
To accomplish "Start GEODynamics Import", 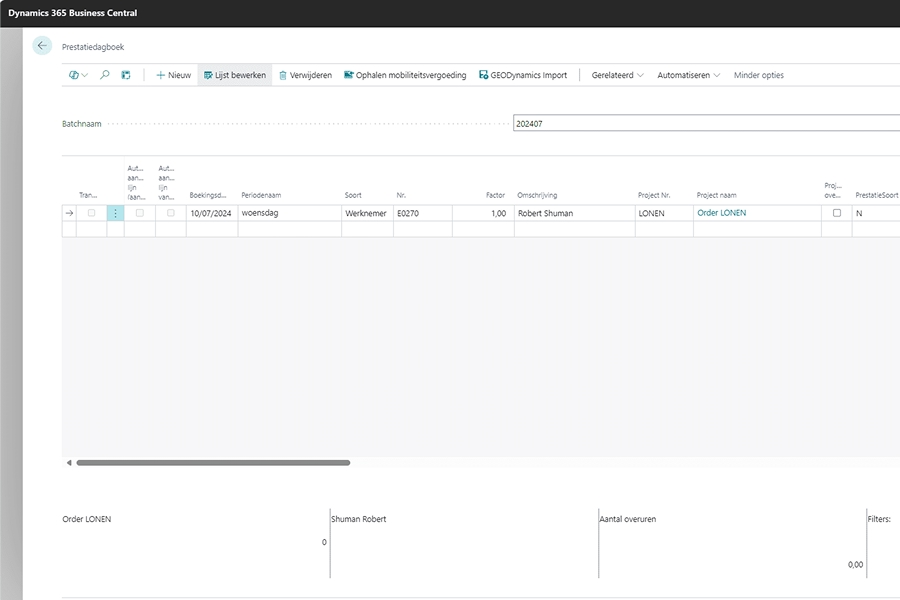I will coord(523,75).
